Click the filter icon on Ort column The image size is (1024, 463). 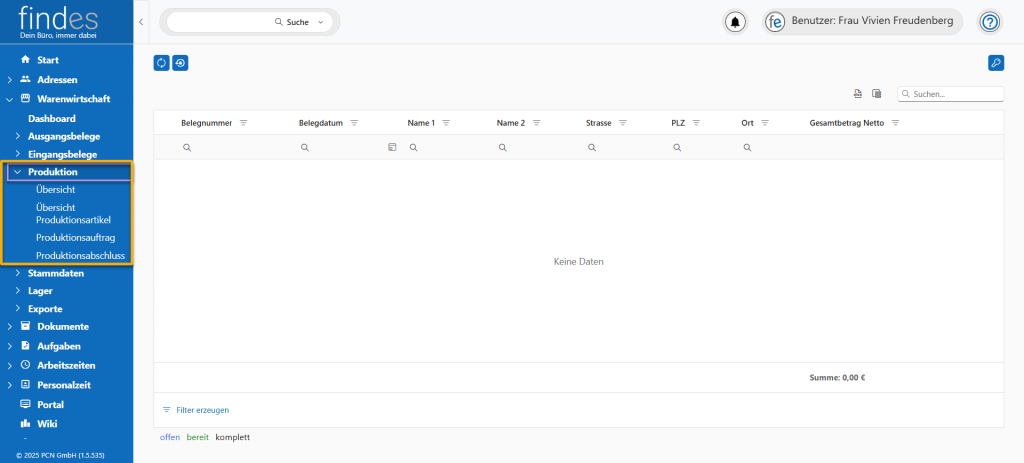(765, 123)
